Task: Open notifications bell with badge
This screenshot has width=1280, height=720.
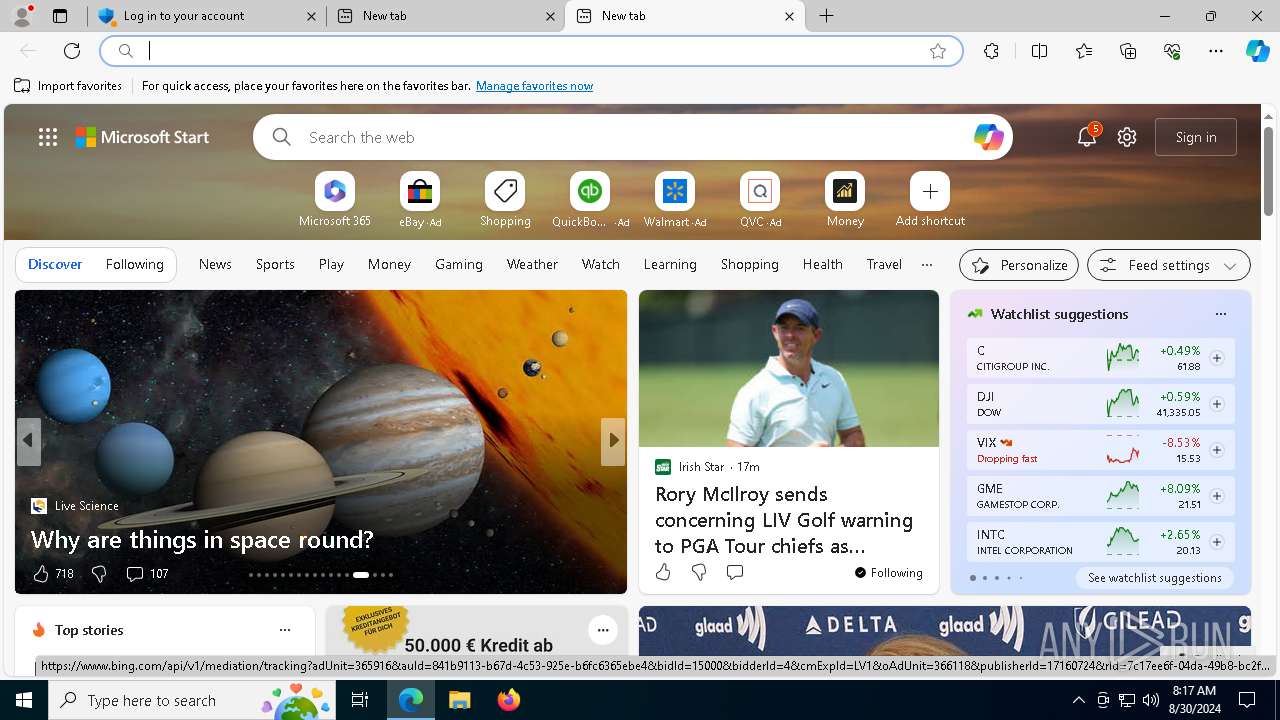Action: coord(1087,137)
